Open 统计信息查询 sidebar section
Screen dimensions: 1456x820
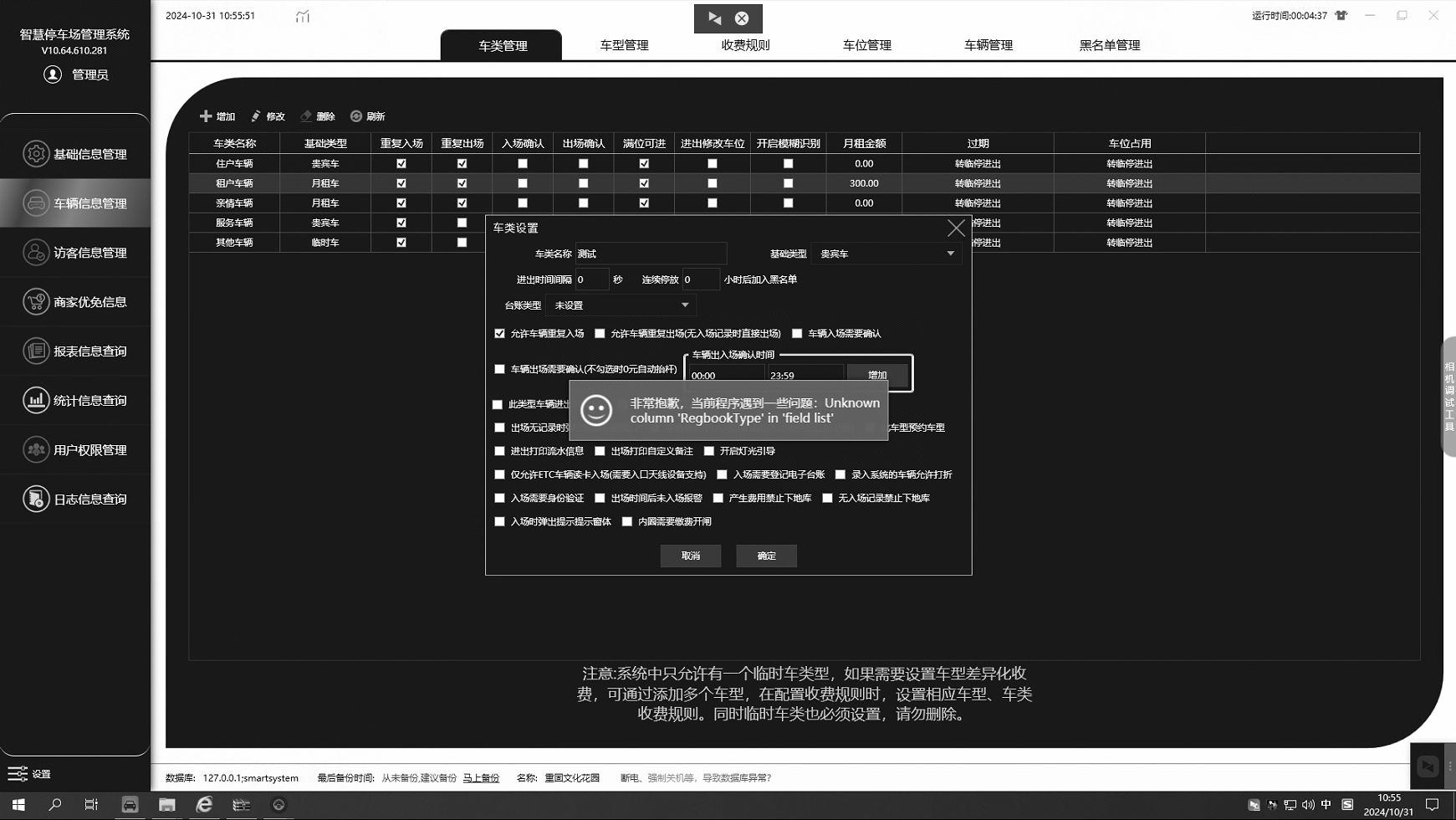pos(75,400)
